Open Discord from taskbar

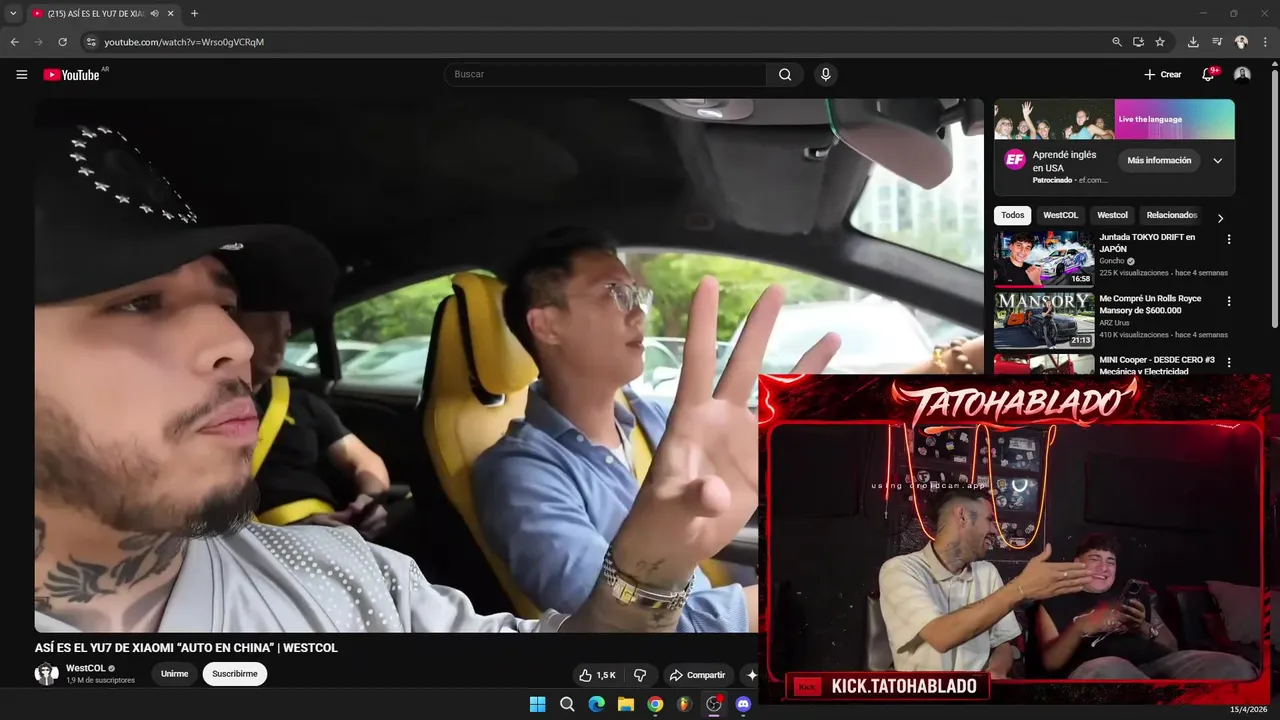(743, 704)
